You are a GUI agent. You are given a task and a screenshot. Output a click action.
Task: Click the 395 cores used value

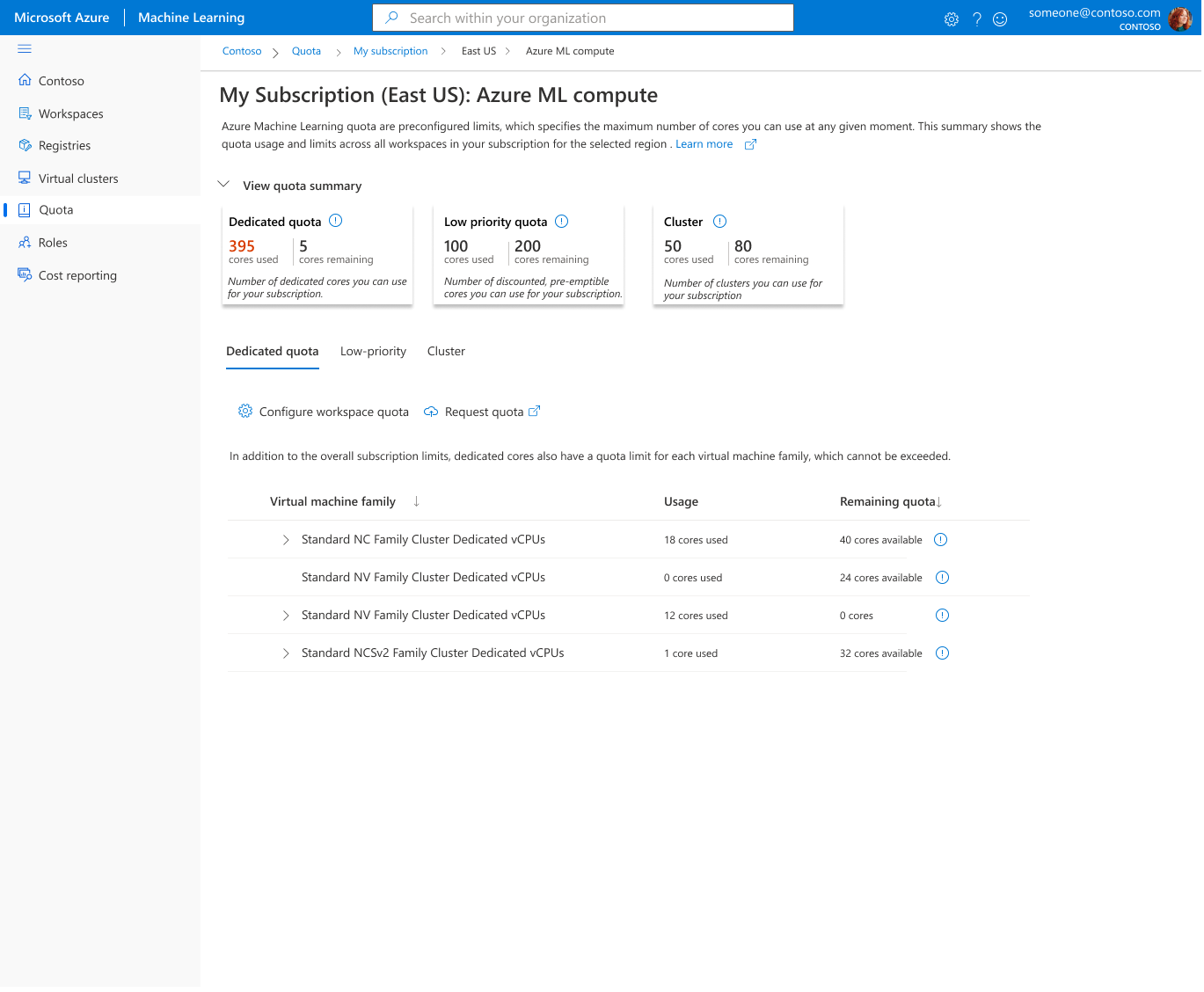pos(242,246)
